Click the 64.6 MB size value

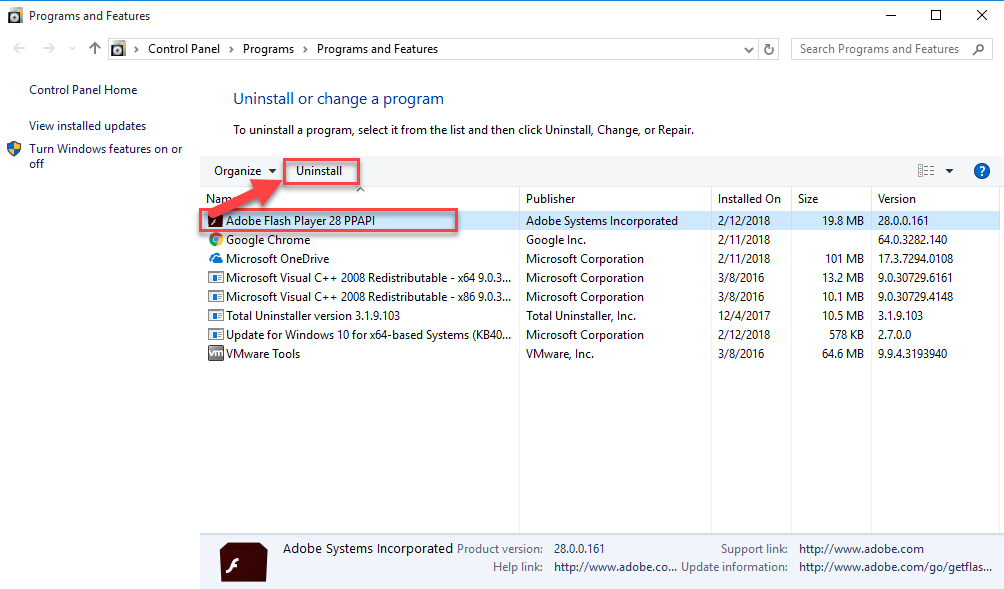click(x=843, y=354)
